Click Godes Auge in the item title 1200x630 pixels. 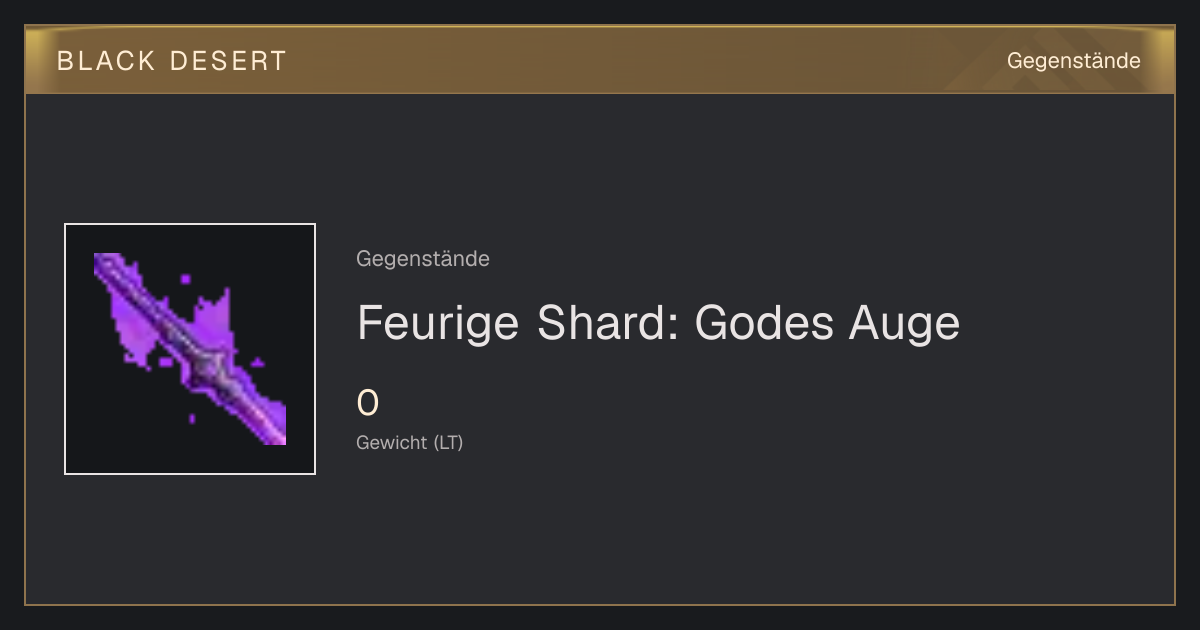click(x=827, y=322)
